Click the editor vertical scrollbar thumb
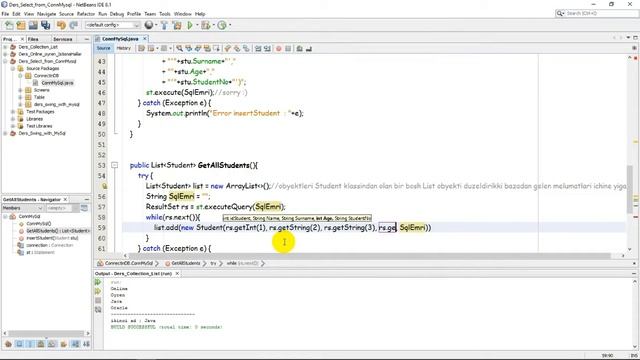Image resolution: width=640 pixels, height=360 pixels. tap(630, 189)
